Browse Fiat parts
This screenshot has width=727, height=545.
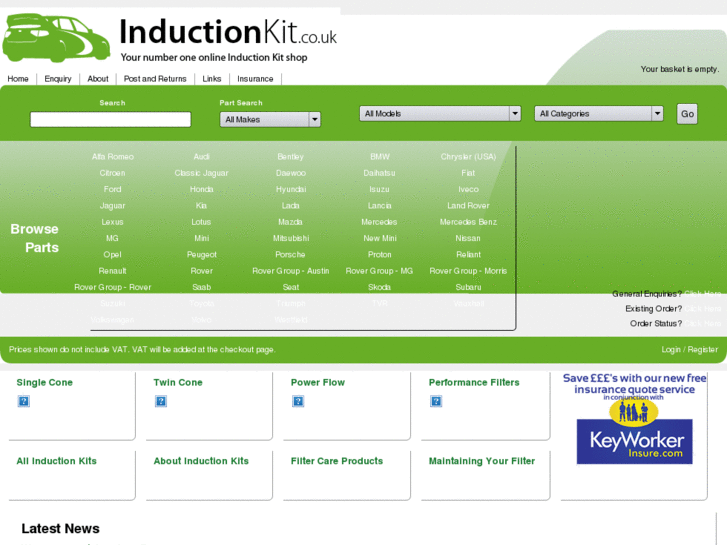pyautogui.click(x=468, y=173)
